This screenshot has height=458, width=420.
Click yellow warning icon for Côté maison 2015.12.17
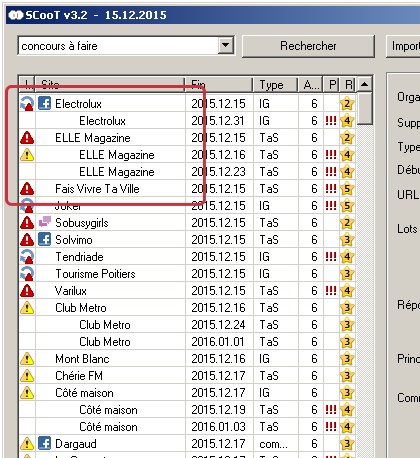27,393
